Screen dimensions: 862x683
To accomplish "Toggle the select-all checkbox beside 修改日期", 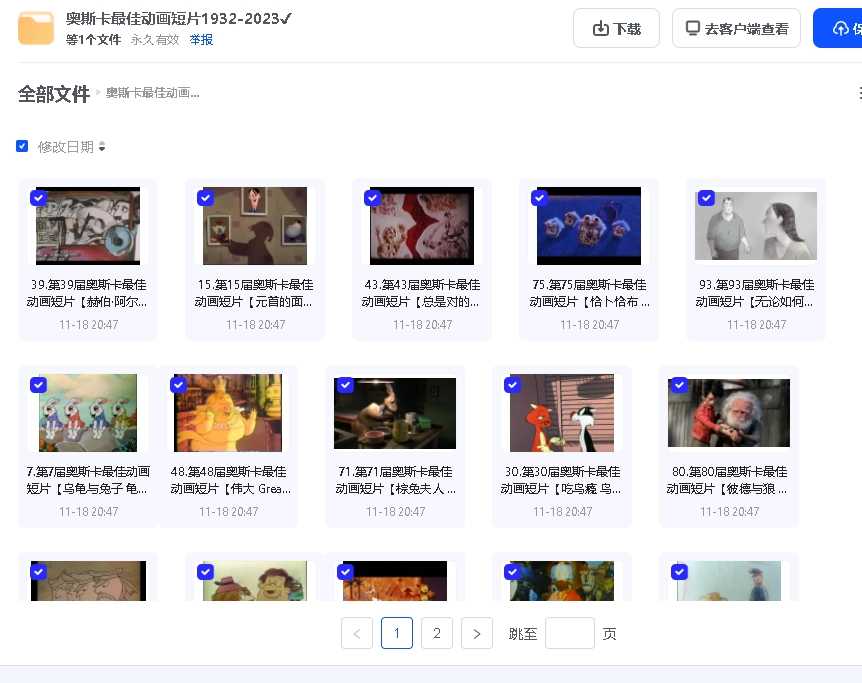I will [x=22, y=146].
